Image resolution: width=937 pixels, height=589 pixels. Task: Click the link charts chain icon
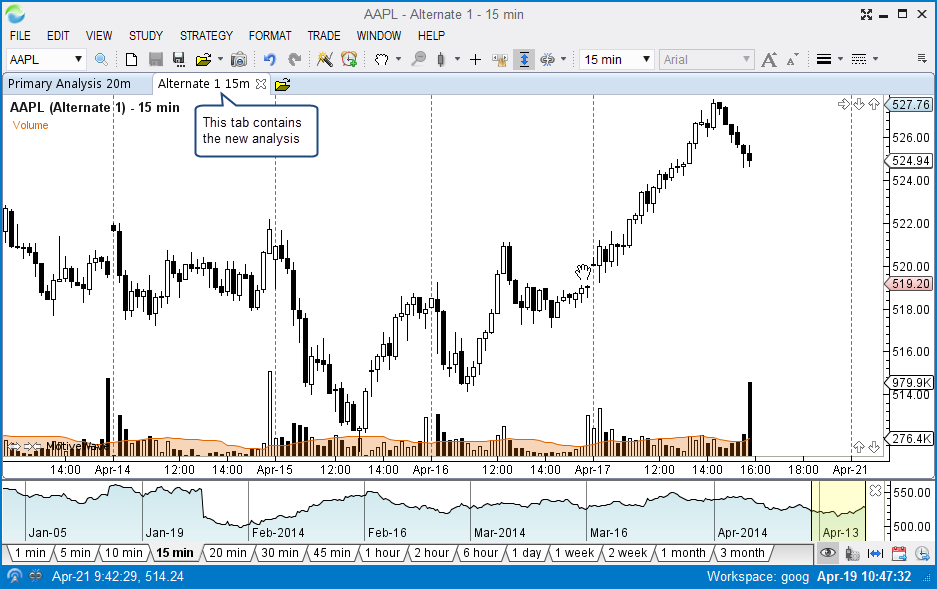point(547,59)
